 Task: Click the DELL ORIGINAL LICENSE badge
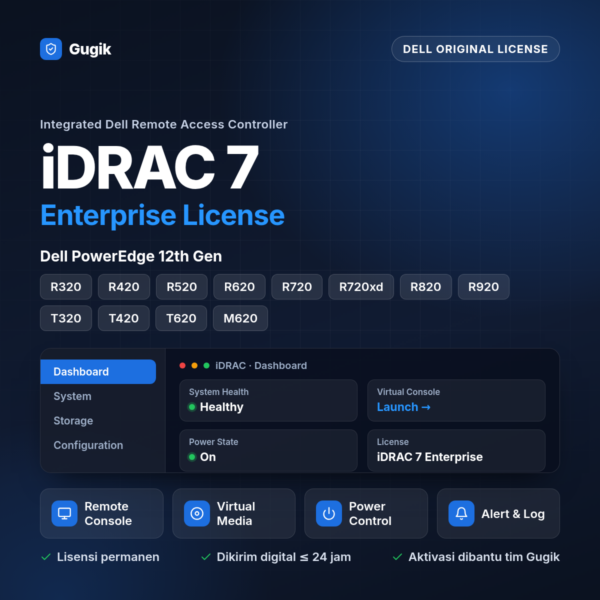[475, 49]
